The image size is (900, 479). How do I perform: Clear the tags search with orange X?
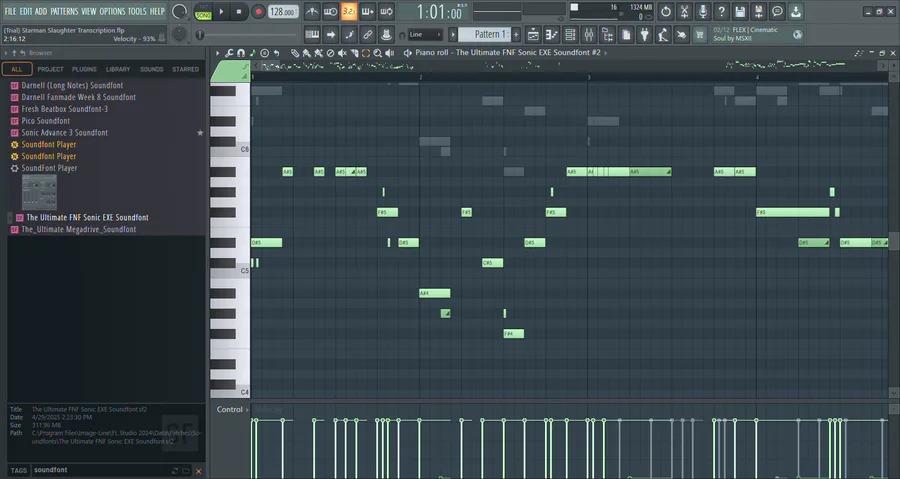[x=199, y=472]
